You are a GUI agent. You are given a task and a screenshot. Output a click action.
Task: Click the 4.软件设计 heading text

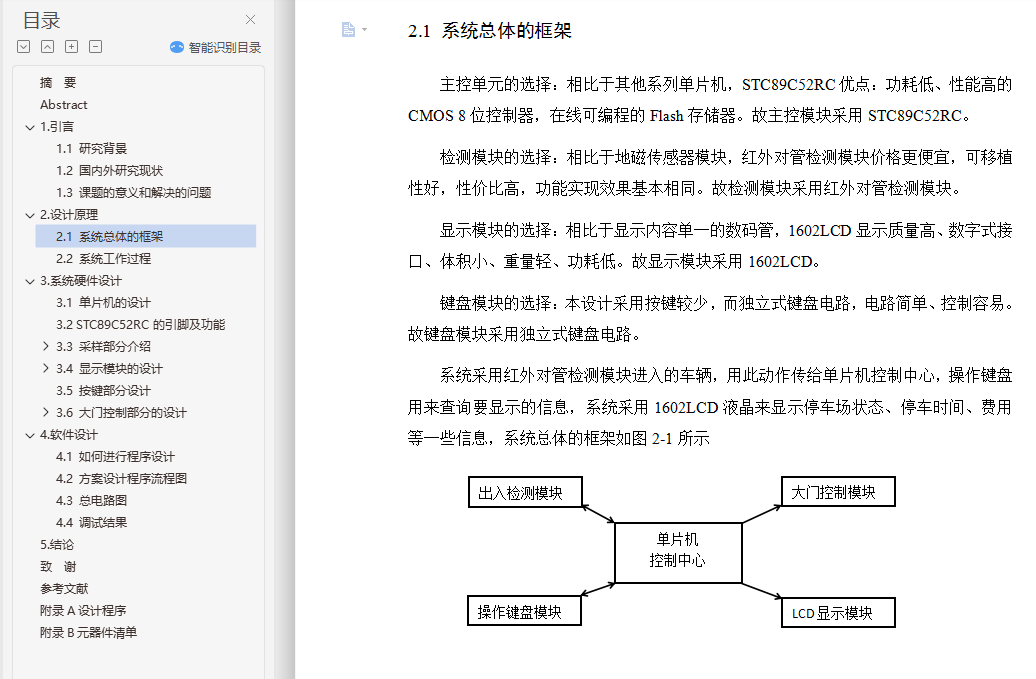[69, 435]
